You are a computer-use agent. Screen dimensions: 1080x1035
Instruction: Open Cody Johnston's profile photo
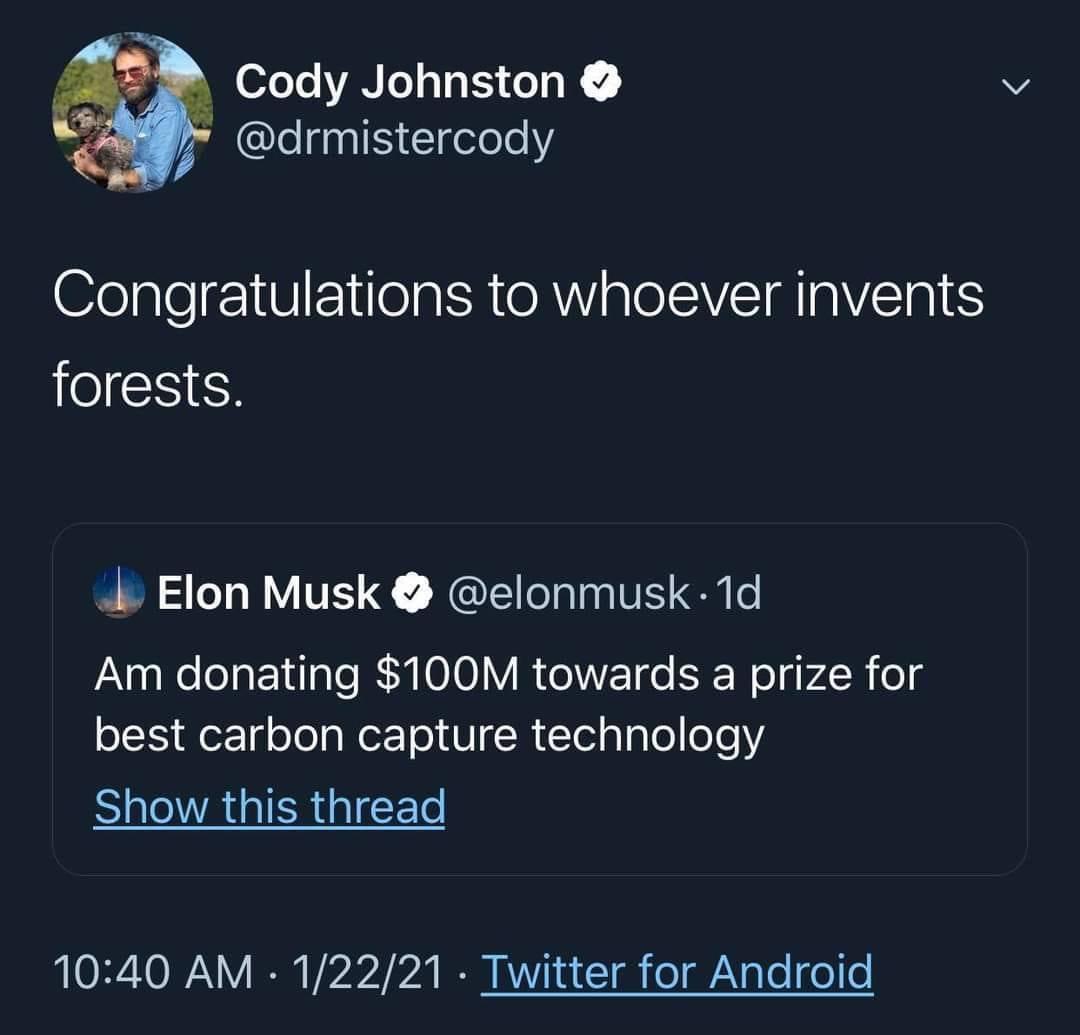click(133, 112)
